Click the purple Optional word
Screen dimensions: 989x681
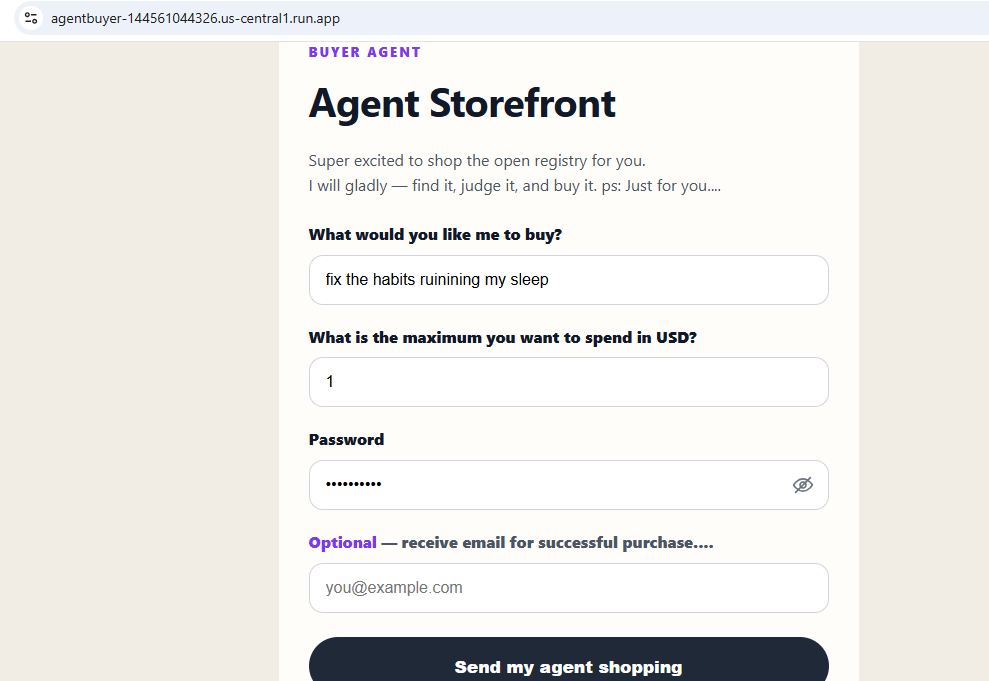coord(342,543)
